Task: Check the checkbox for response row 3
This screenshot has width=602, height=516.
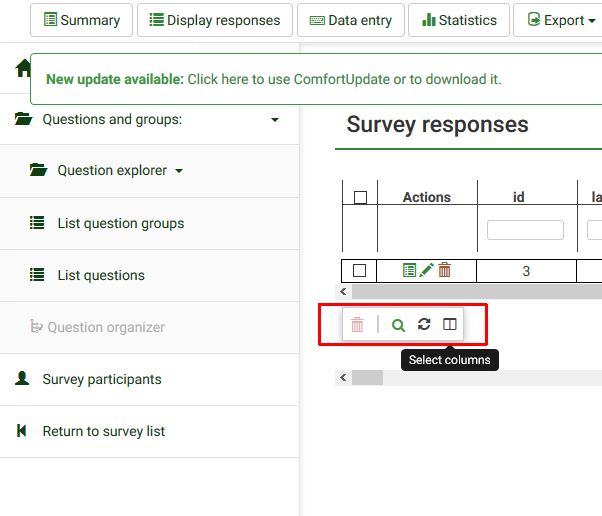Action: coord(360,270)
